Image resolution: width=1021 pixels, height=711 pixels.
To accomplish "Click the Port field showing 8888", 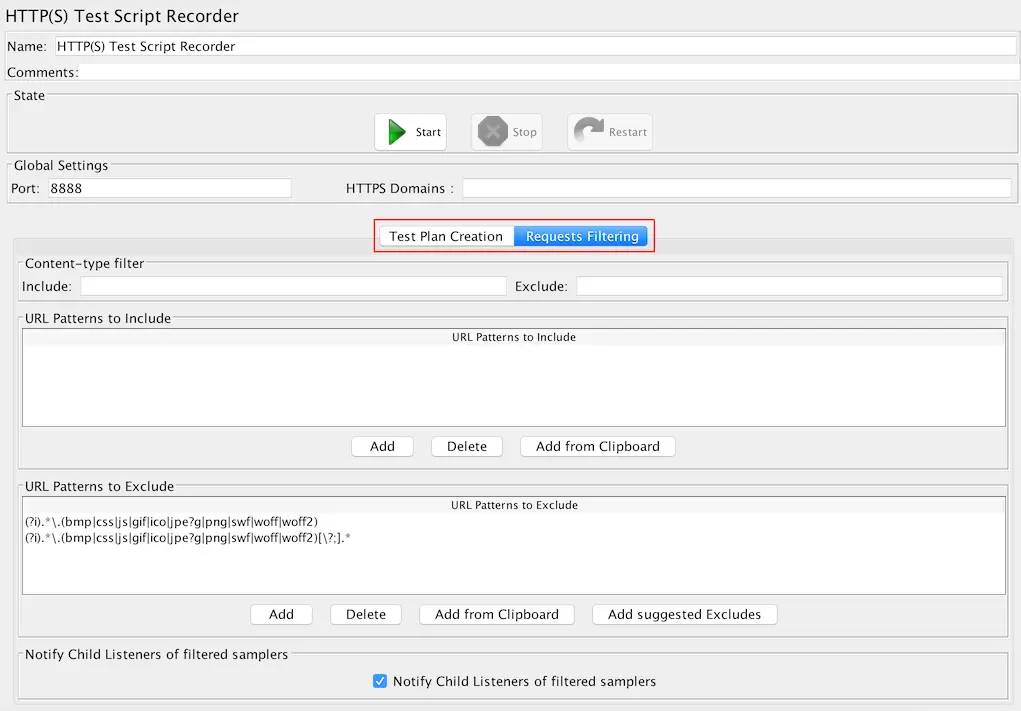I will click(169, 188).
